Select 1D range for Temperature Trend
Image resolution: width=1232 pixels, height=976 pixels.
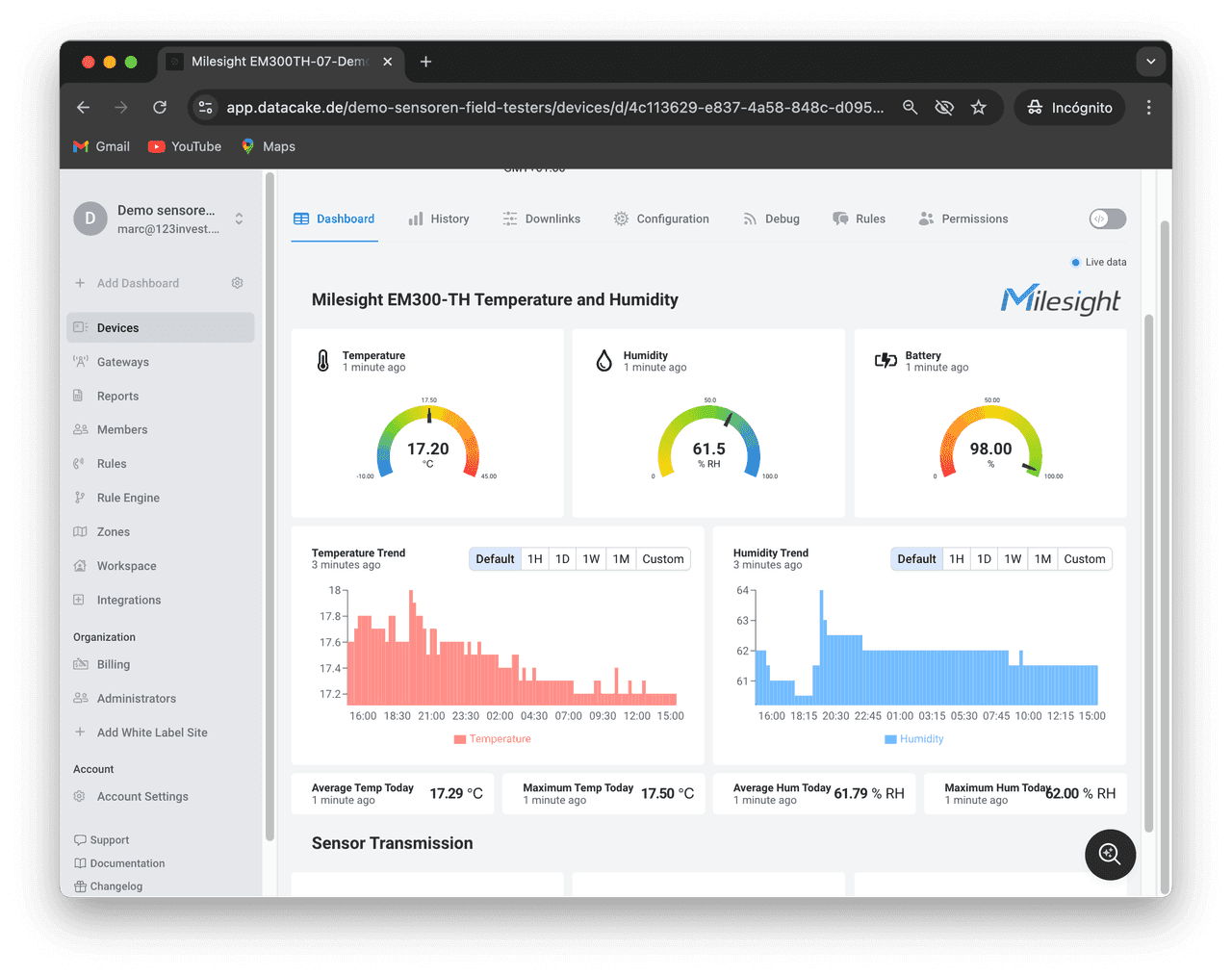[562, 559]
